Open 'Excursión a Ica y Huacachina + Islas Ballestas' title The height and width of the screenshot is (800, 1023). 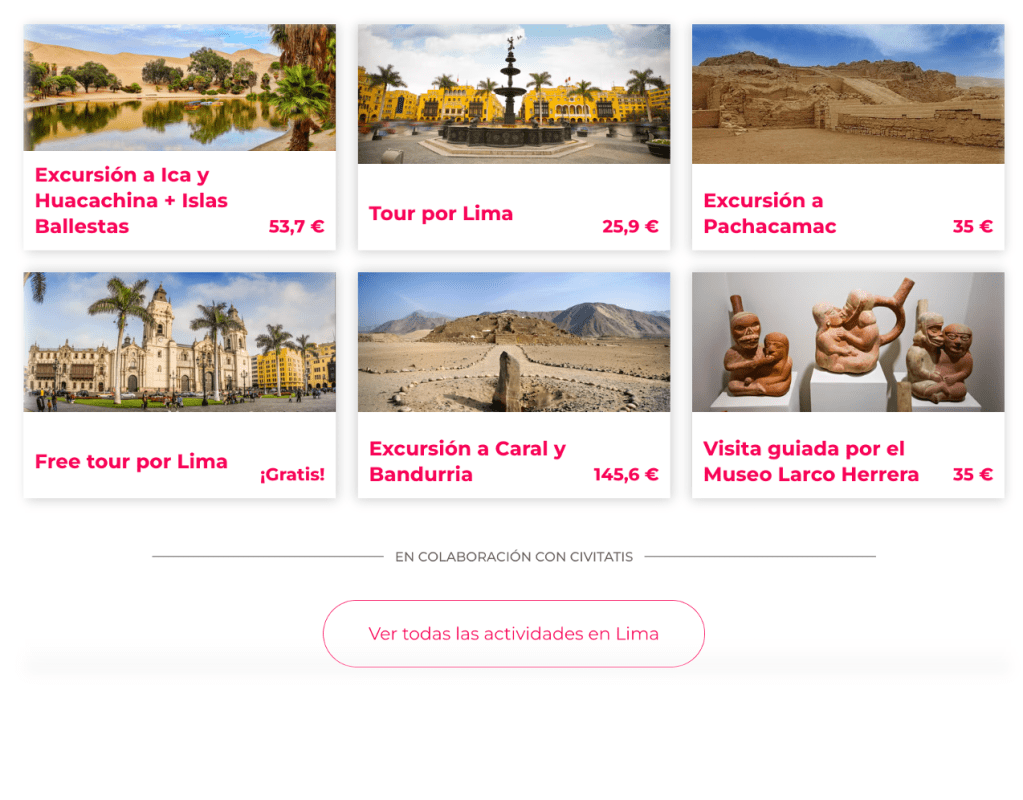[x=131, y=200]
